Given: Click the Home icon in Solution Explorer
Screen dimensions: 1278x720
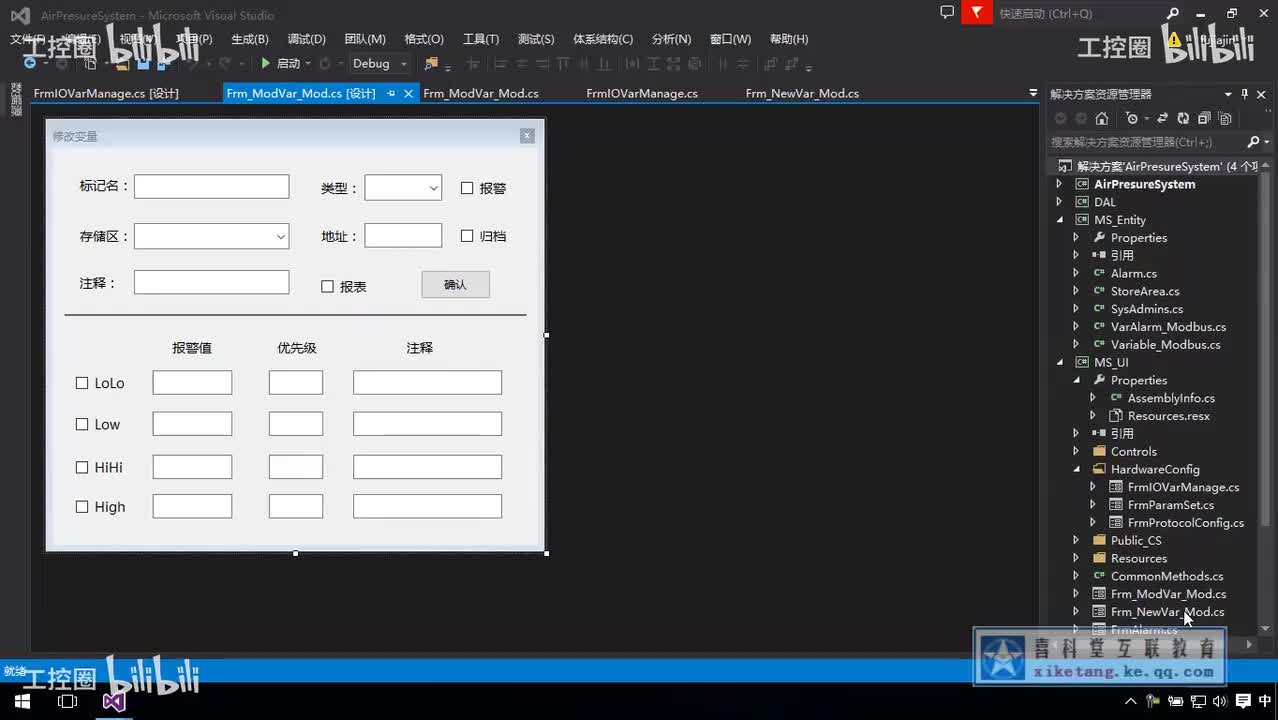Looking at the screenshot, I should tap(1102, 119).
